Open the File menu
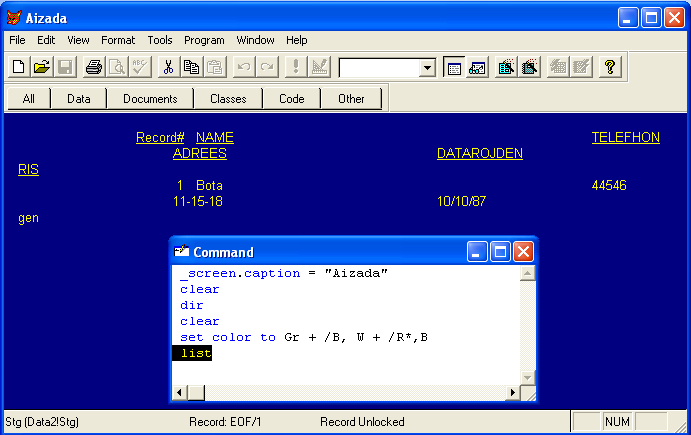691x435 pixels. [x=17, y=40]
